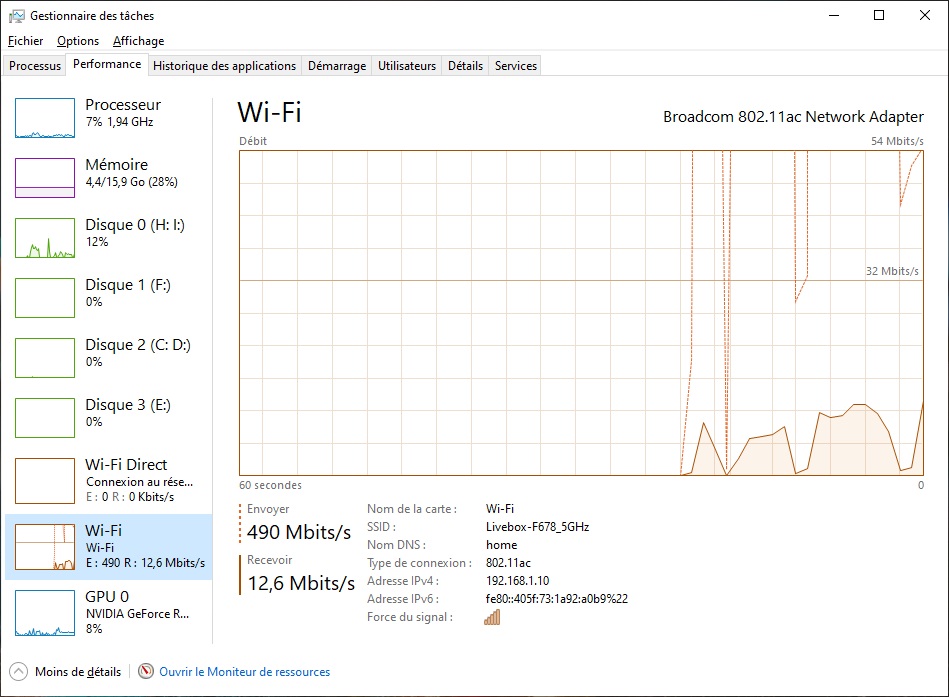The image size is (949, 697).
Task: Click the signal strength icon next to Force du signal
Action: [x=491, y=617]
